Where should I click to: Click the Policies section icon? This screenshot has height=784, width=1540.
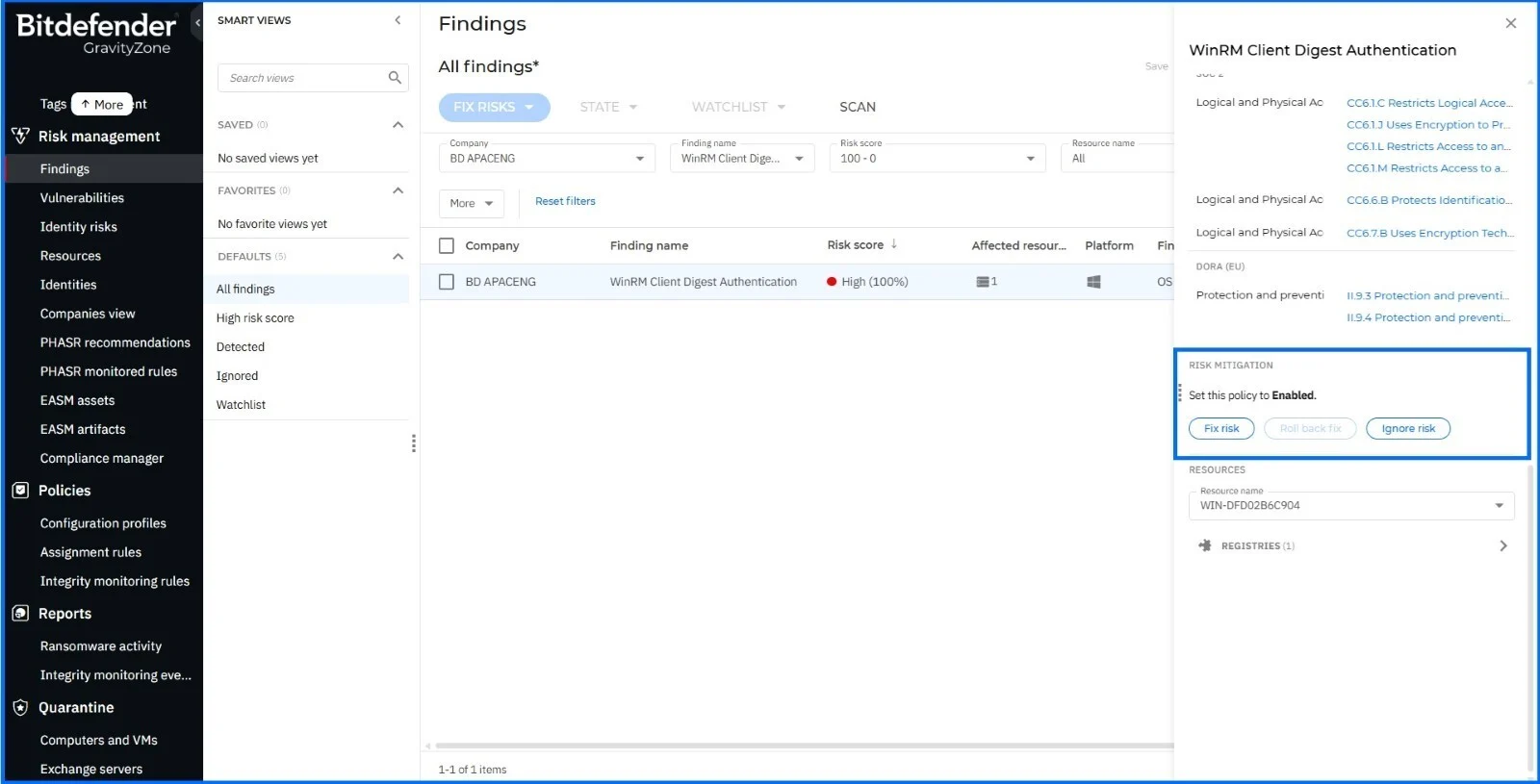coord(20,491)
